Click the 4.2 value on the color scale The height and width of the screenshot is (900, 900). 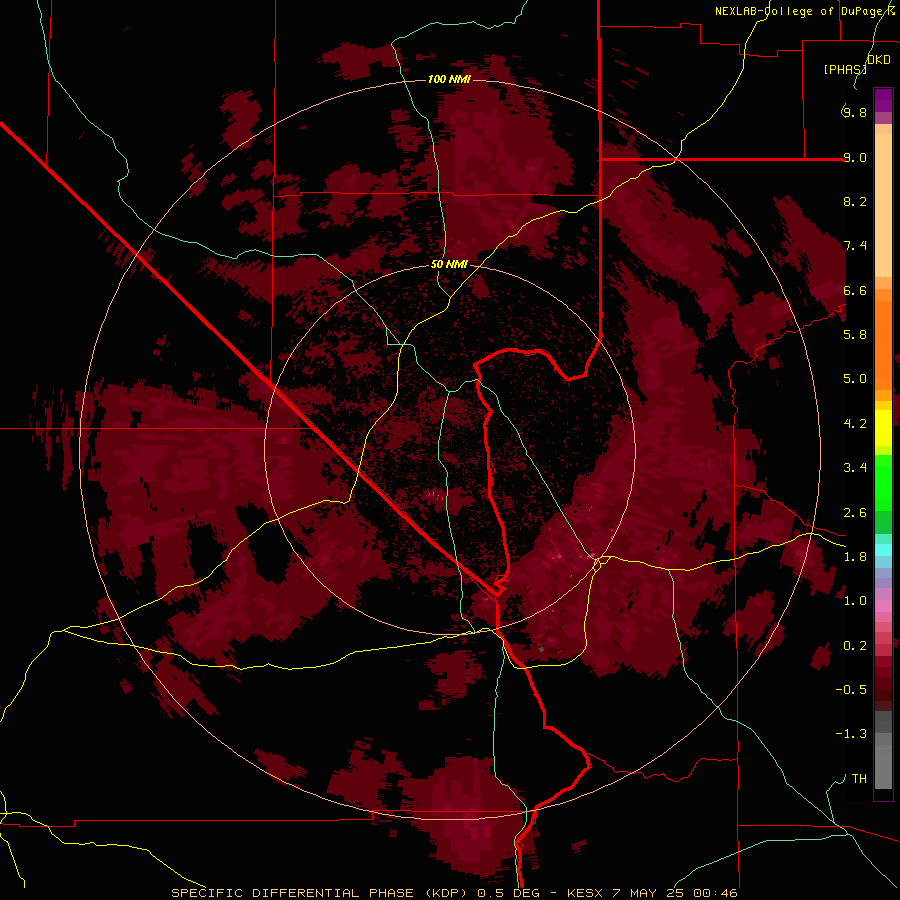(855, 424)
